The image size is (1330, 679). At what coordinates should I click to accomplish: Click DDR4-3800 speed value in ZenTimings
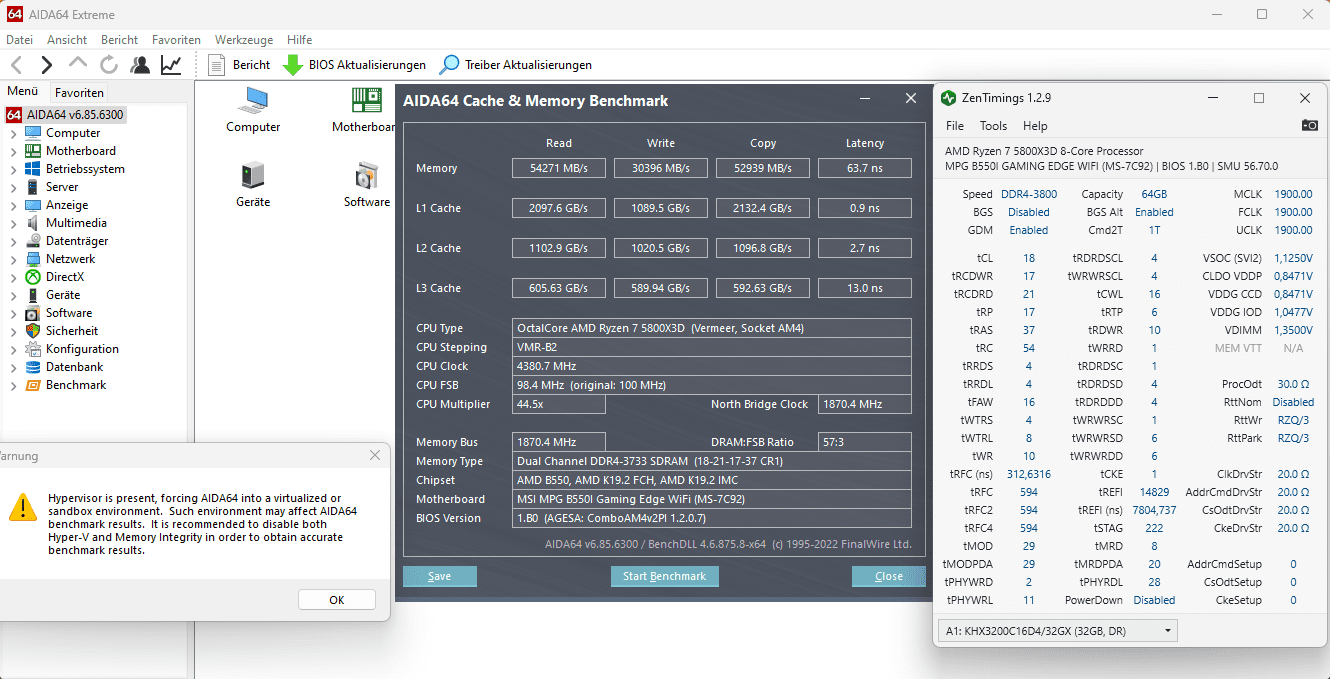tap(1027, 194)
